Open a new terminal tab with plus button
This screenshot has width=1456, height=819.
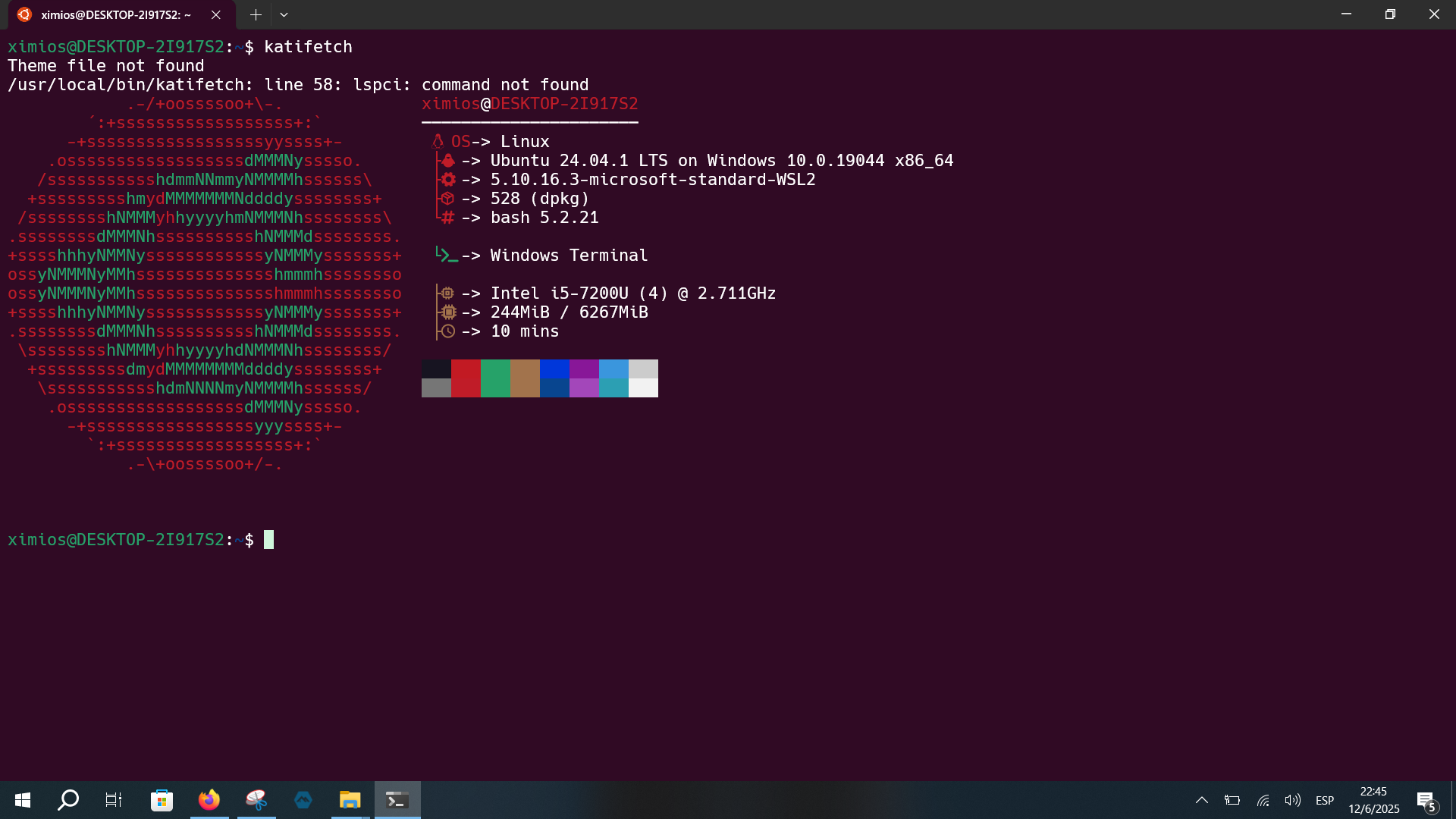click(256, 14)
